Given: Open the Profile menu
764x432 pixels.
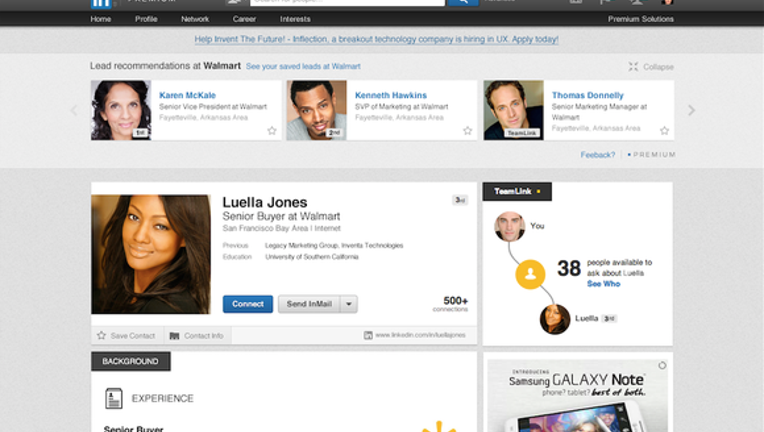Looking at the screenshot, I should (x=146, y=19).
